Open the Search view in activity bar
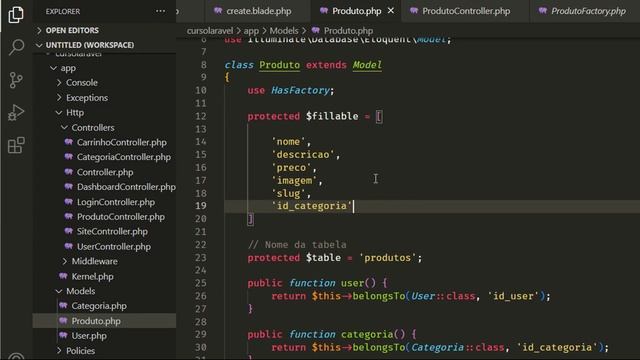The width and height of the screenshot is (640, 360). (x=16, y=47)
